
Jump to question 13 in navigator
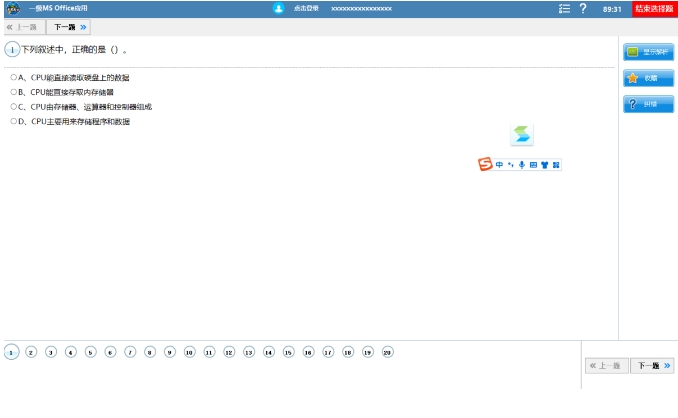tap(249, 352)
